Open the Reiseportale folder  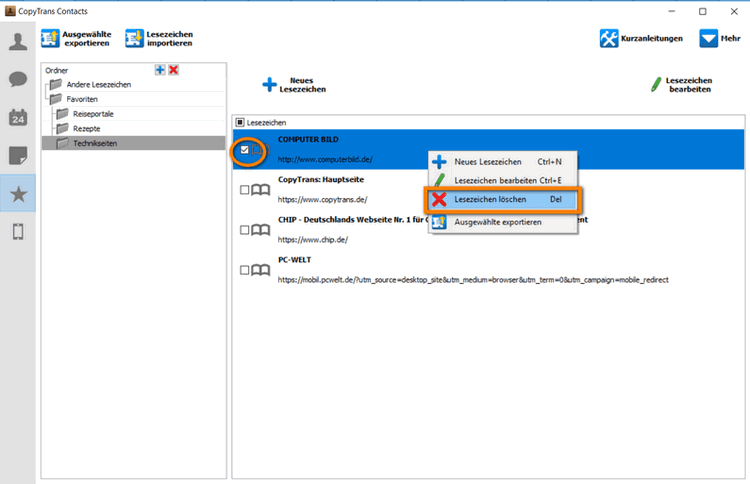click(x=93, y=114)
